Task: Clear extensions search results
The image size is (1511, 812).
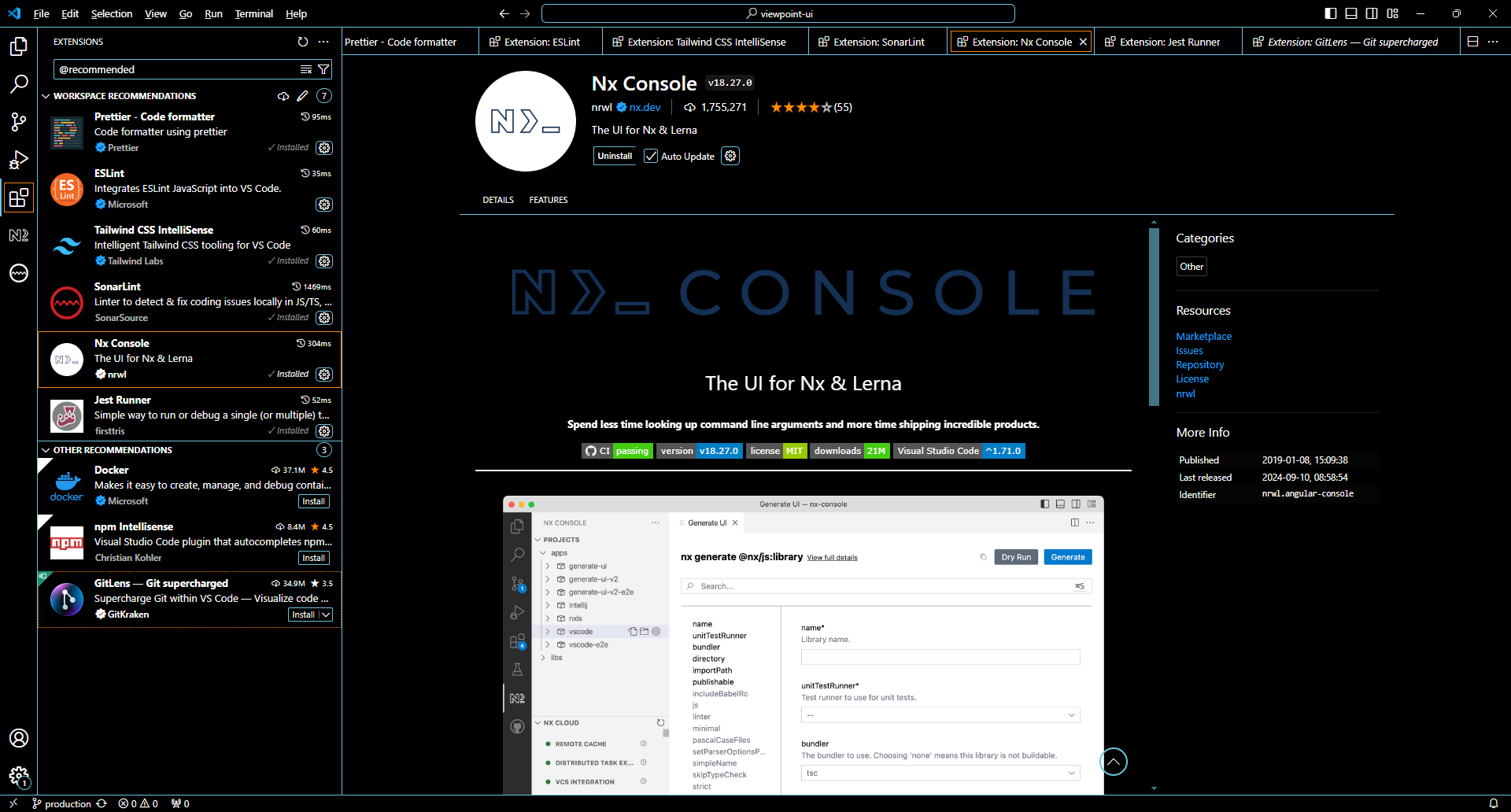Action: (x=306, y=69)
